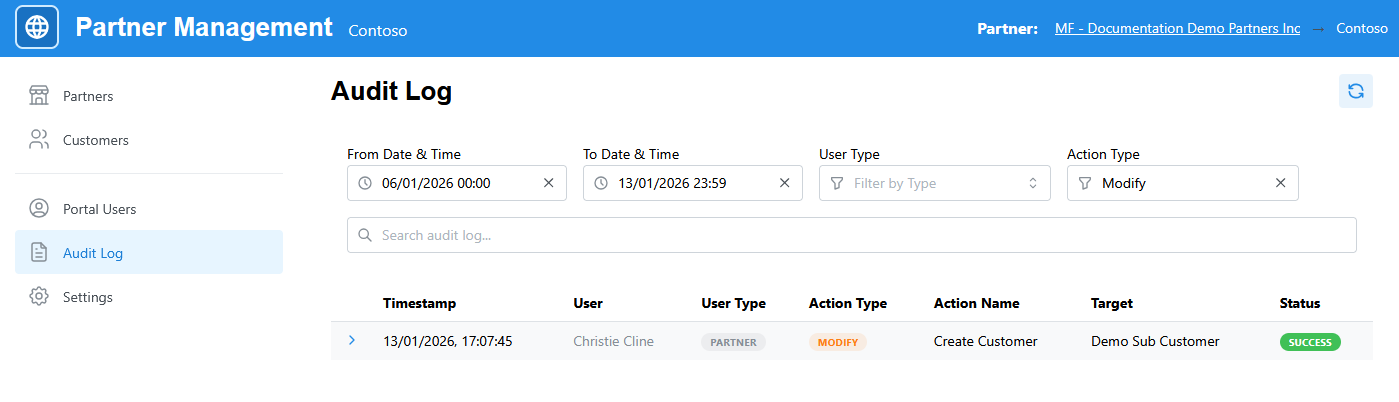Click the Settings gear icon in sidebar
Viewport: 1399px width, 402px height.
[x=39, y=297]
